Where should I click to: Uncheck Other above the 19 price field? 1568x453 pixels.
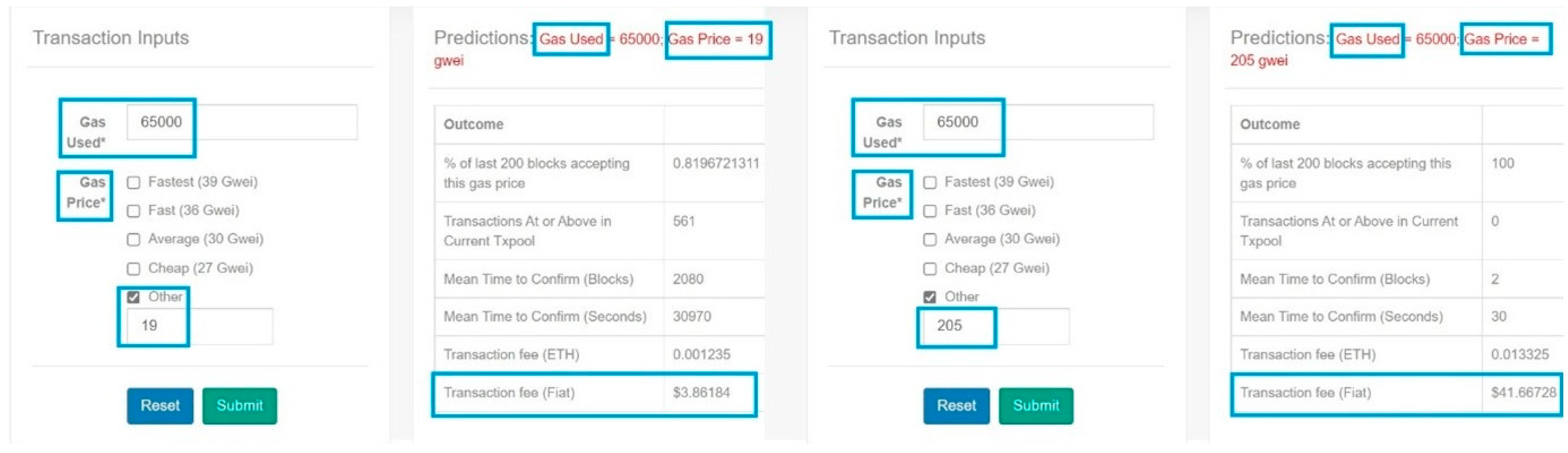pos(133,297)
